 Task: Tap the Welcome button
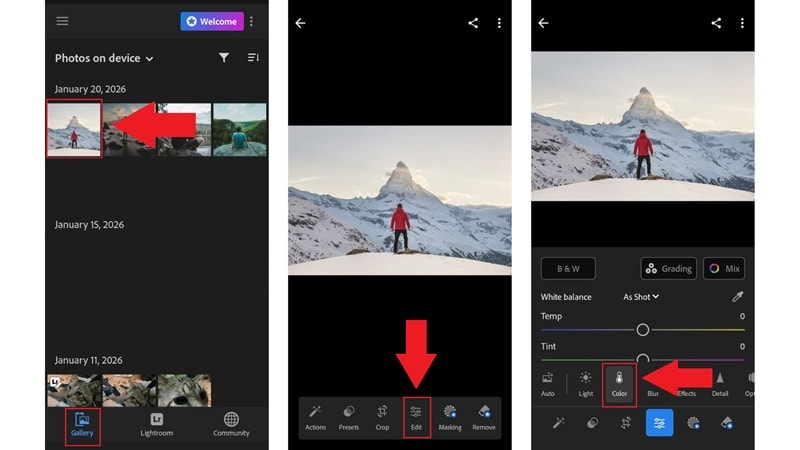point(212,21)
